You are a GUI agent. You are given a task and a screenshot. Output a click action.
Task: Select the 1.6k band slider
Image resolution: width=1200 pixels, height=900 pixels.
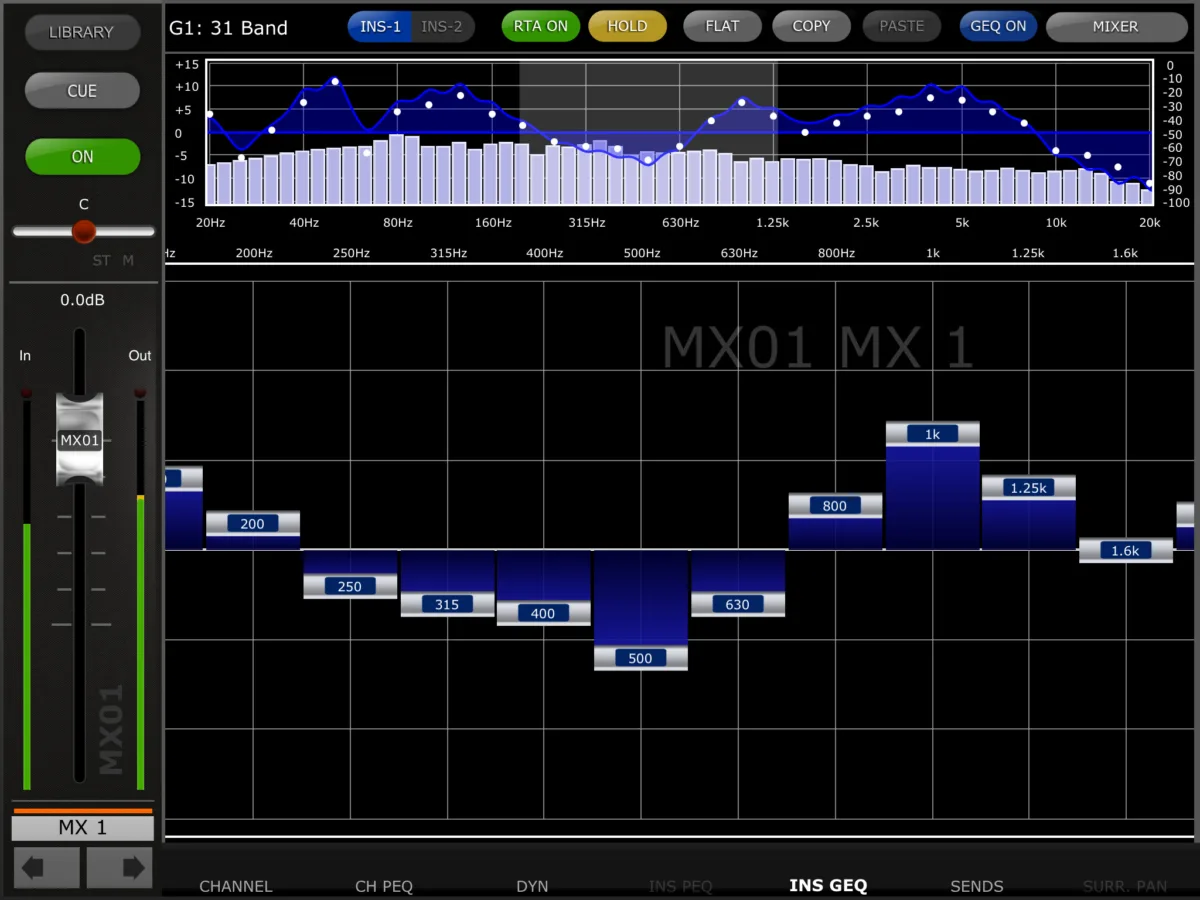click(x=1125, y=550)
